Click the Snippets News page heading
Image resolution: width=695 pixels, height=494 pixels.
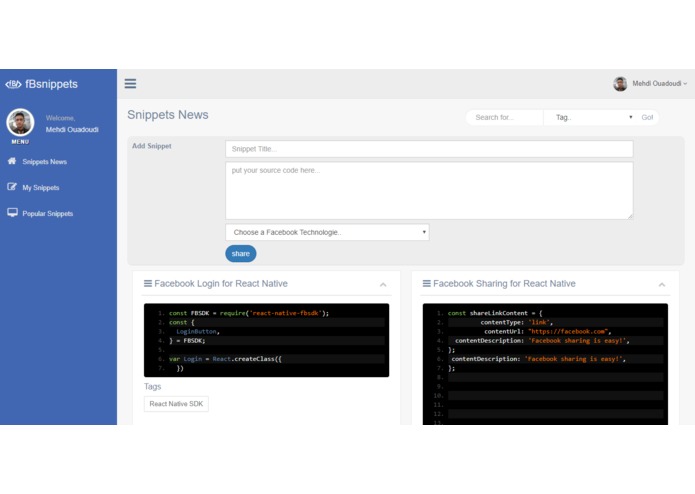168,115
